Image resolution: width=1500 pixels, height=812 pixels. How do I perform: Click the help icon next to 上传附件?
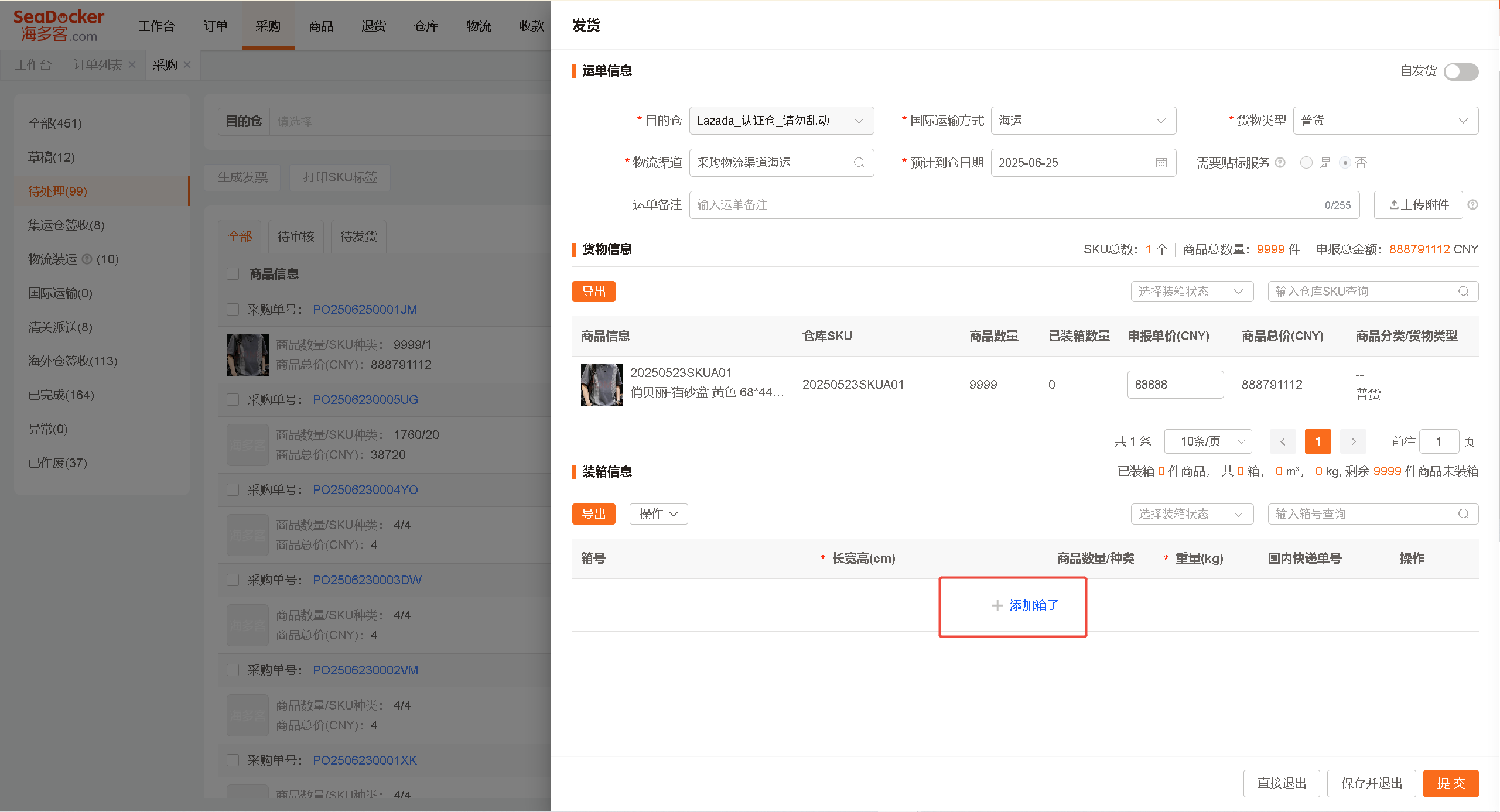[x=1473, y=205]
